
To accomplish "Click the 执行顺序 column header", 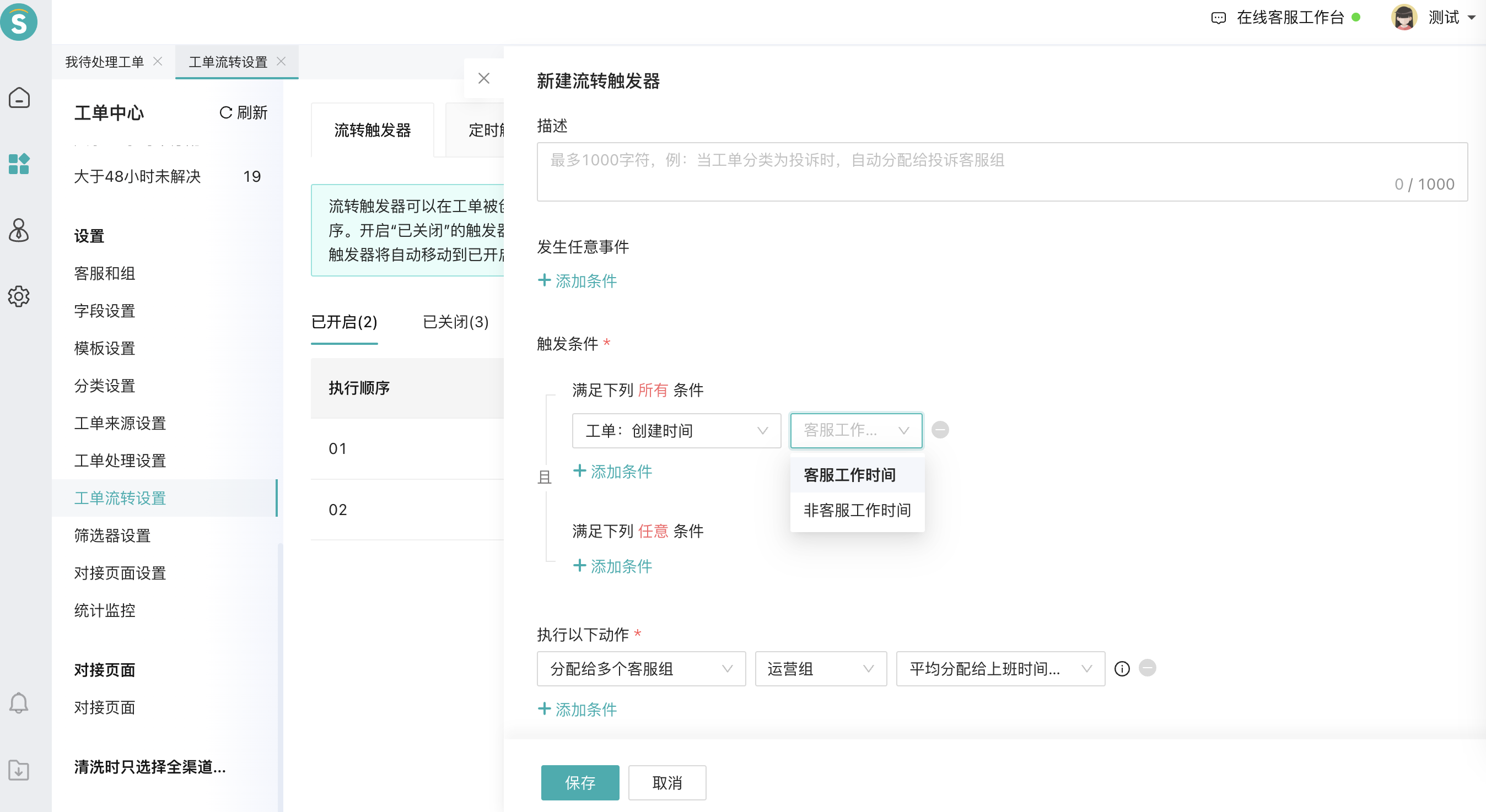I will click(x=359, y=388).
